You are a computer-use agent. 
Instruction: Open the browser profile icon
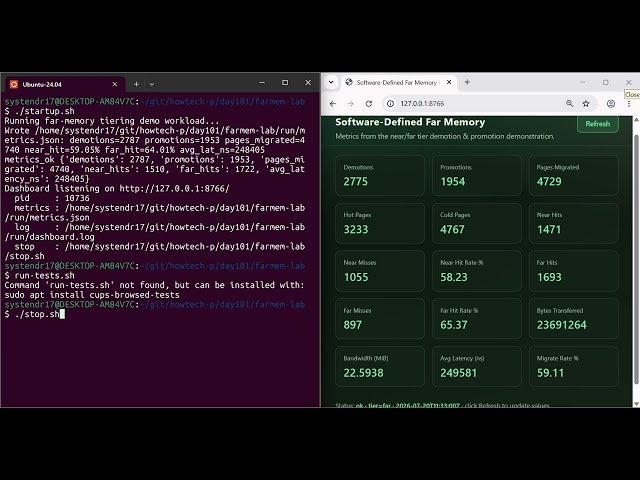(x=611, y=104)
